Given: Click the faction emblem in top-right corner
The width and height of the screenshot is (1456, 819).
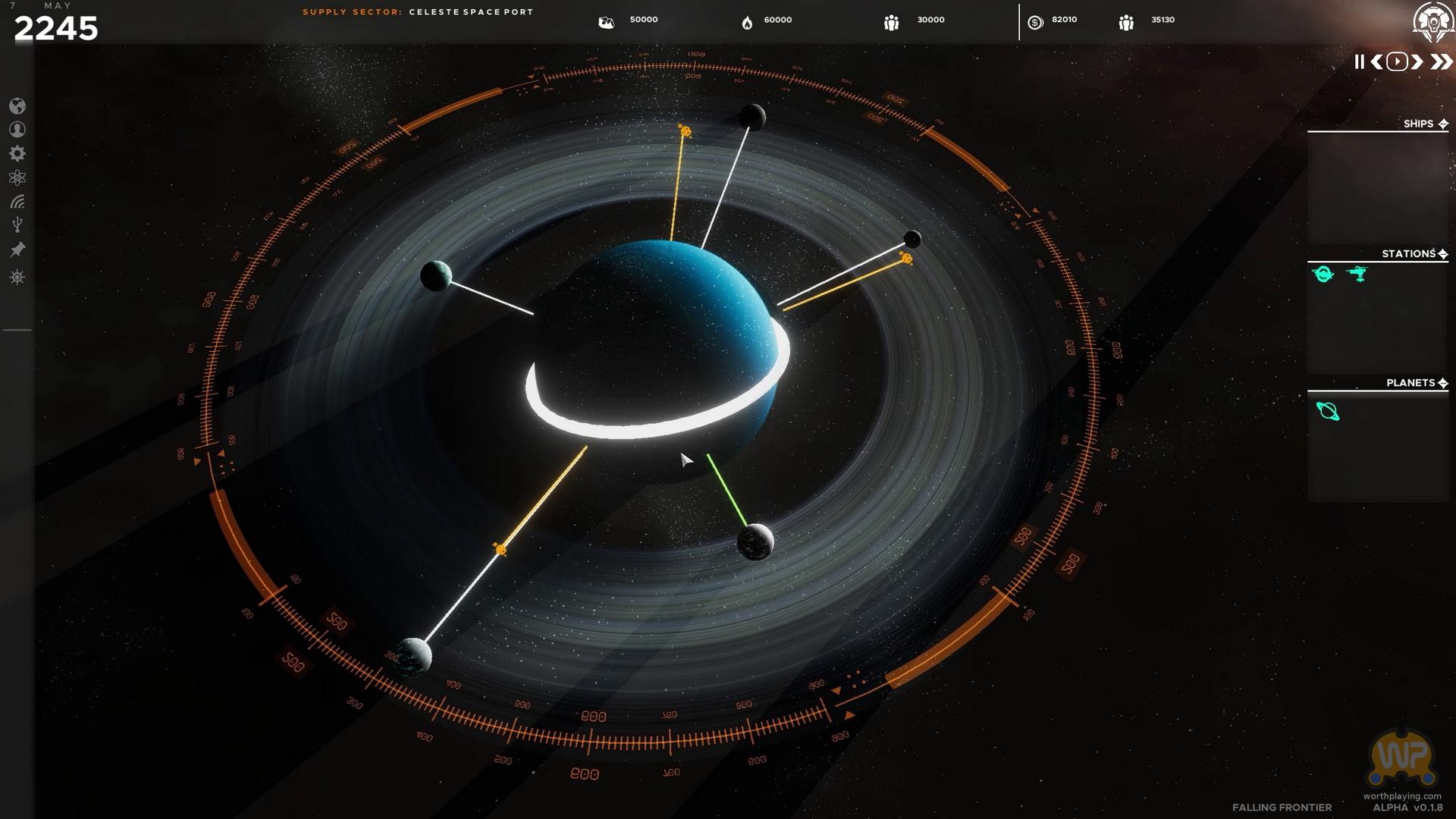Looking at the screenshot, I should pyautogui.click(x=1432, y=21).
